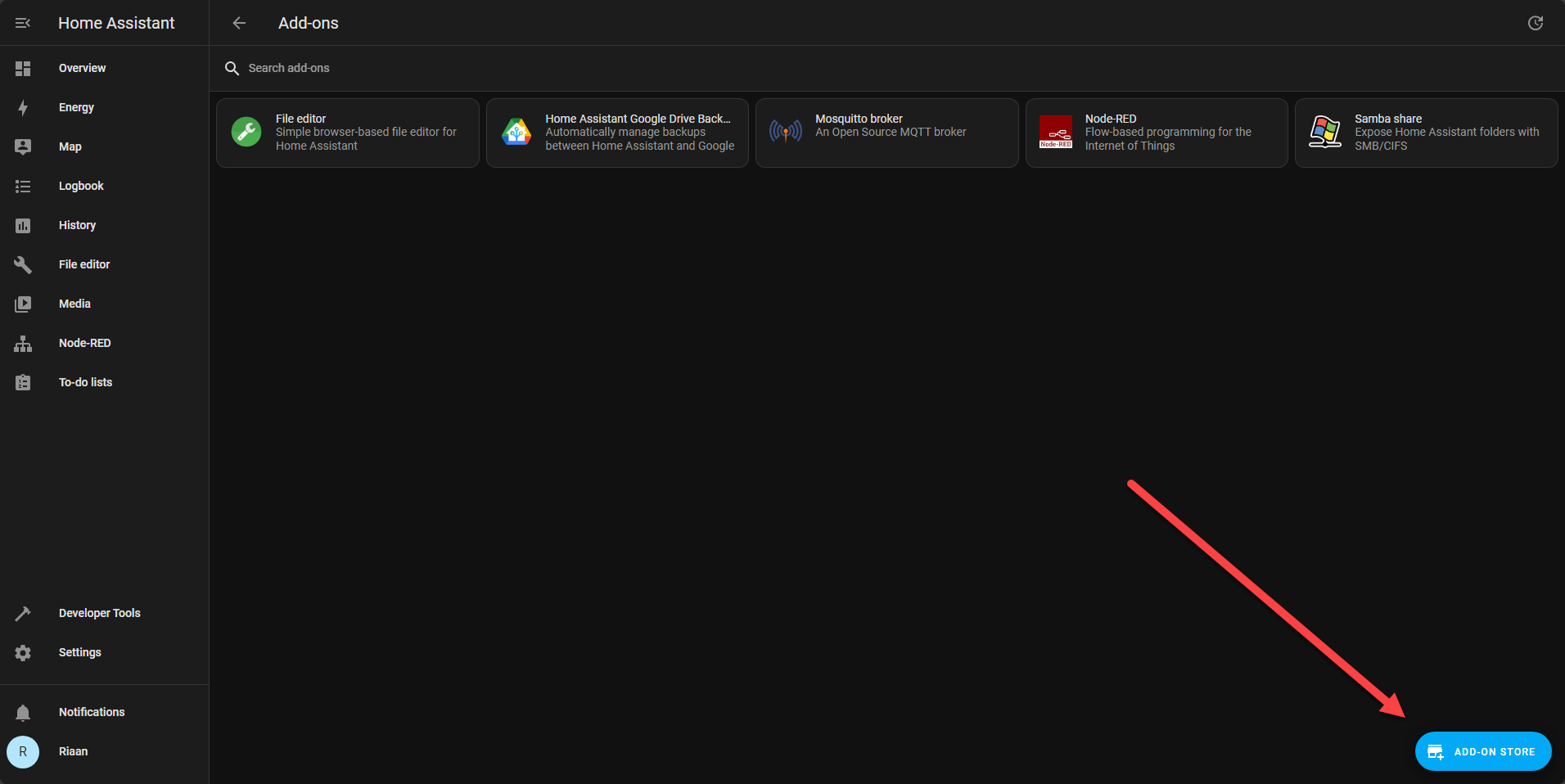Open Developer Tools from sidebar
1565x784 pixels.
[99, 613]
